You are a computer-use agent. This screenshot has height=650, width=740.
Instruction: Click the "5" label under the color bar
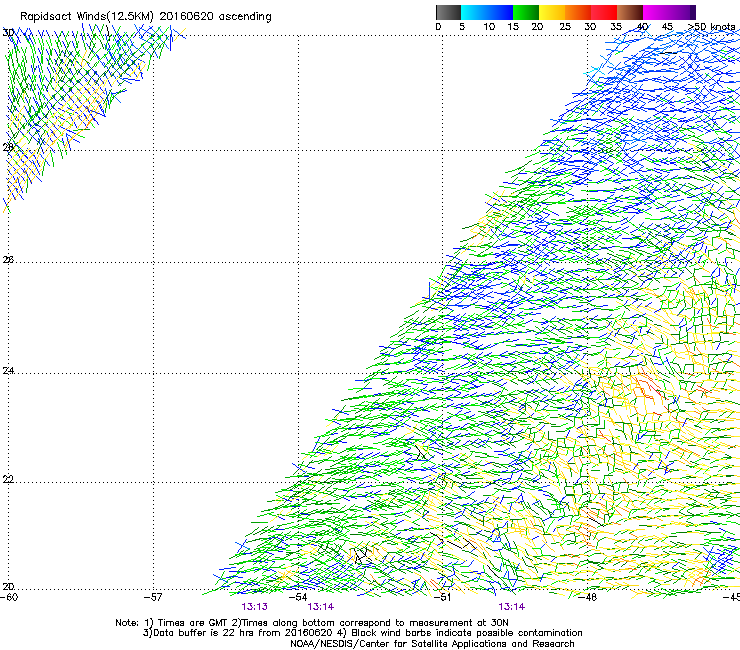(462, 27)
